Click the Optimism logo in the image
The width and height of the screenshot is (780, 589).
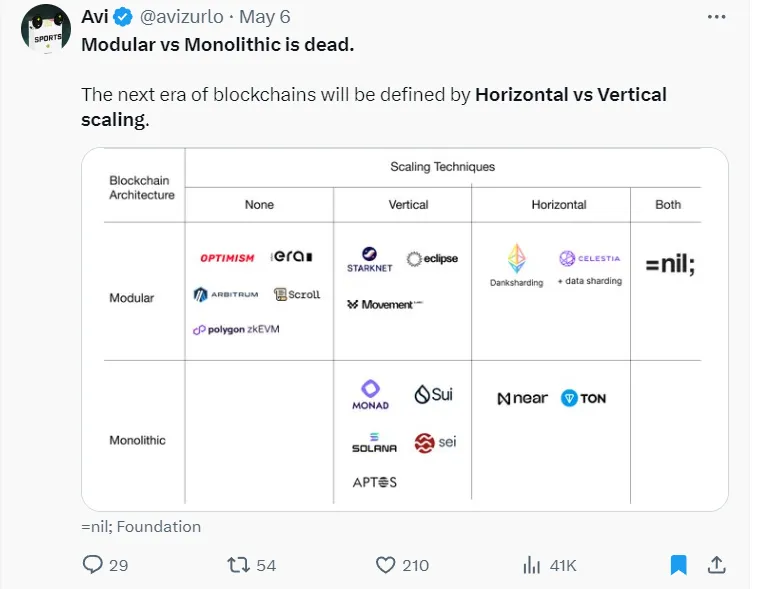click(x=227, y=258)
